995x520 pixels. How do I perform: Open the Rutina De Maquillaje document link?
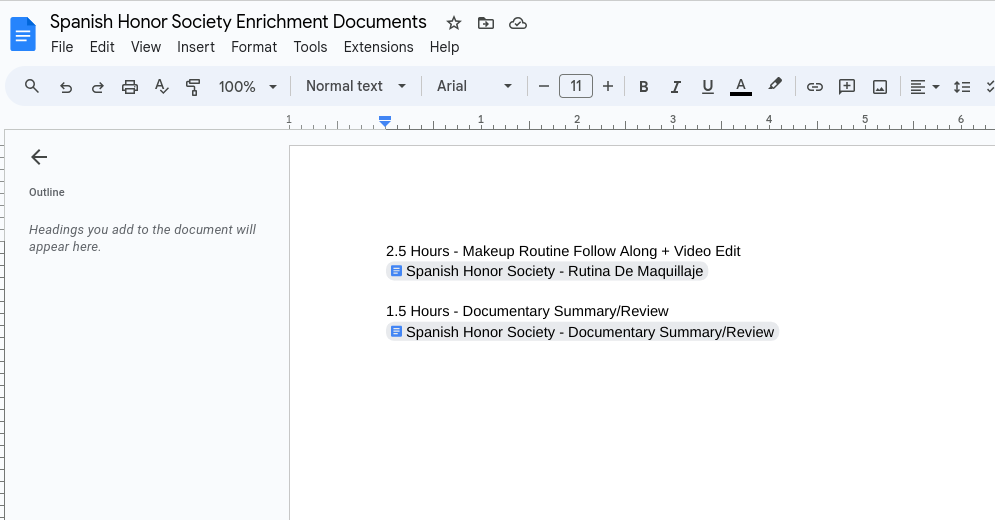point(554,271)
